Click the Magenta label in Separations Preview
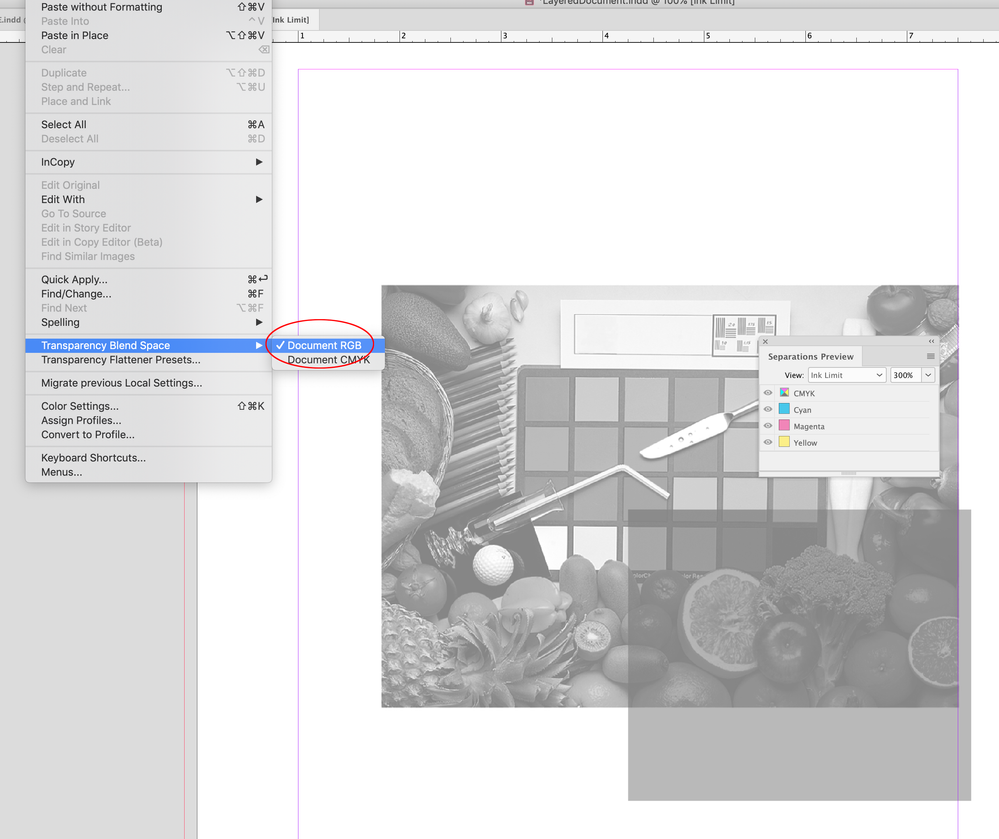 pyautogui.click(x=809, y=426)
